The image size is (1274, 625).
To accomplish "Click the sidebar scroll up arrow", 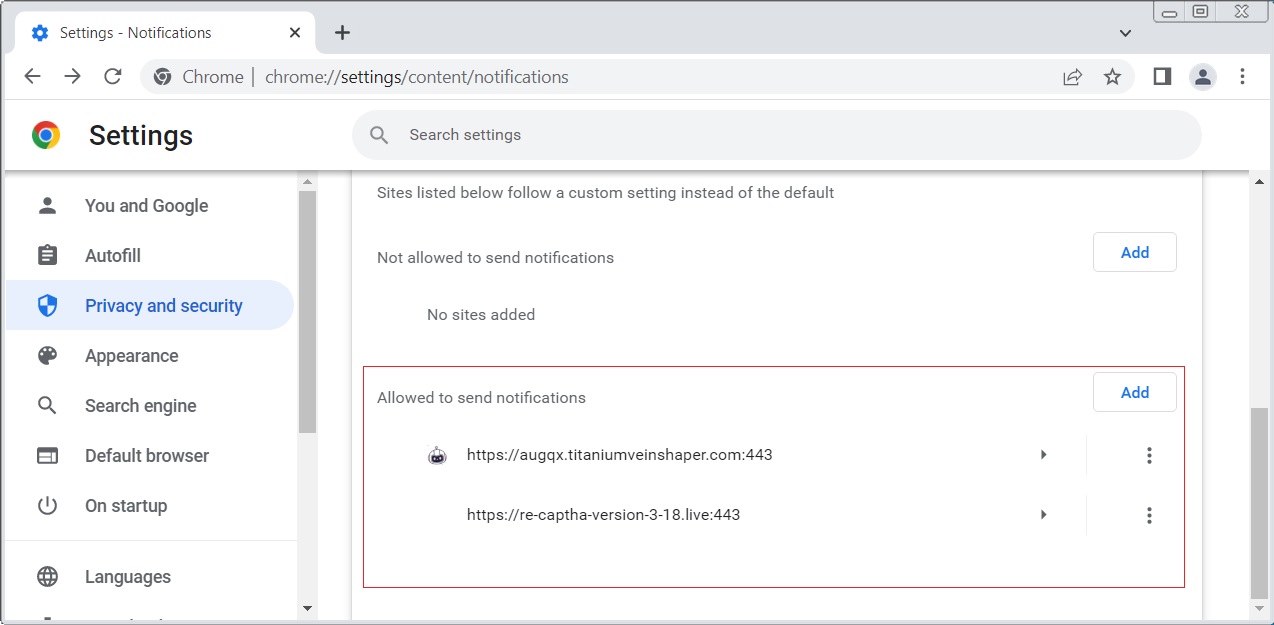I will [307, 182].
